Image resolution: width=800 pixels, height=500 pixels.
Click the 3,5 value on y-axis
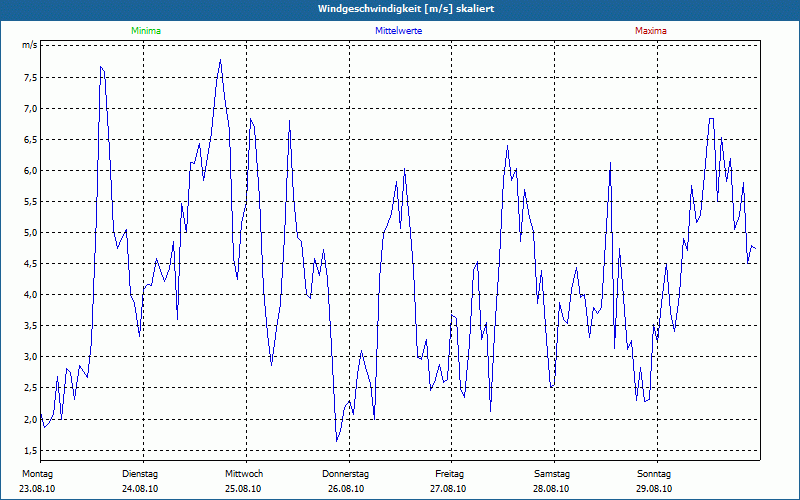[x=30, y=326]
